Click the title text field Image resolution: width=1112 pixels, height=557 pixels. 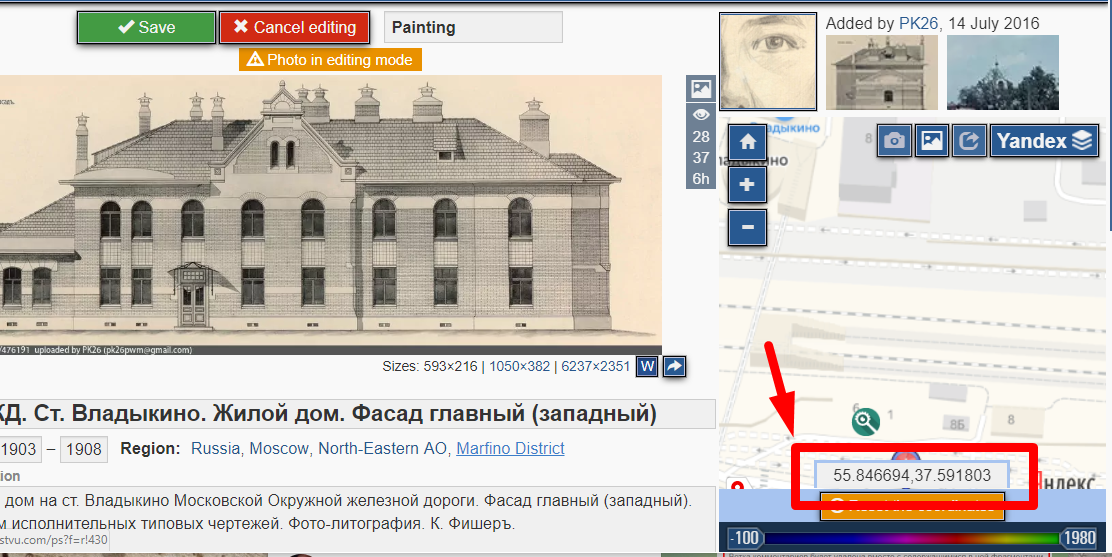(357, 414)
